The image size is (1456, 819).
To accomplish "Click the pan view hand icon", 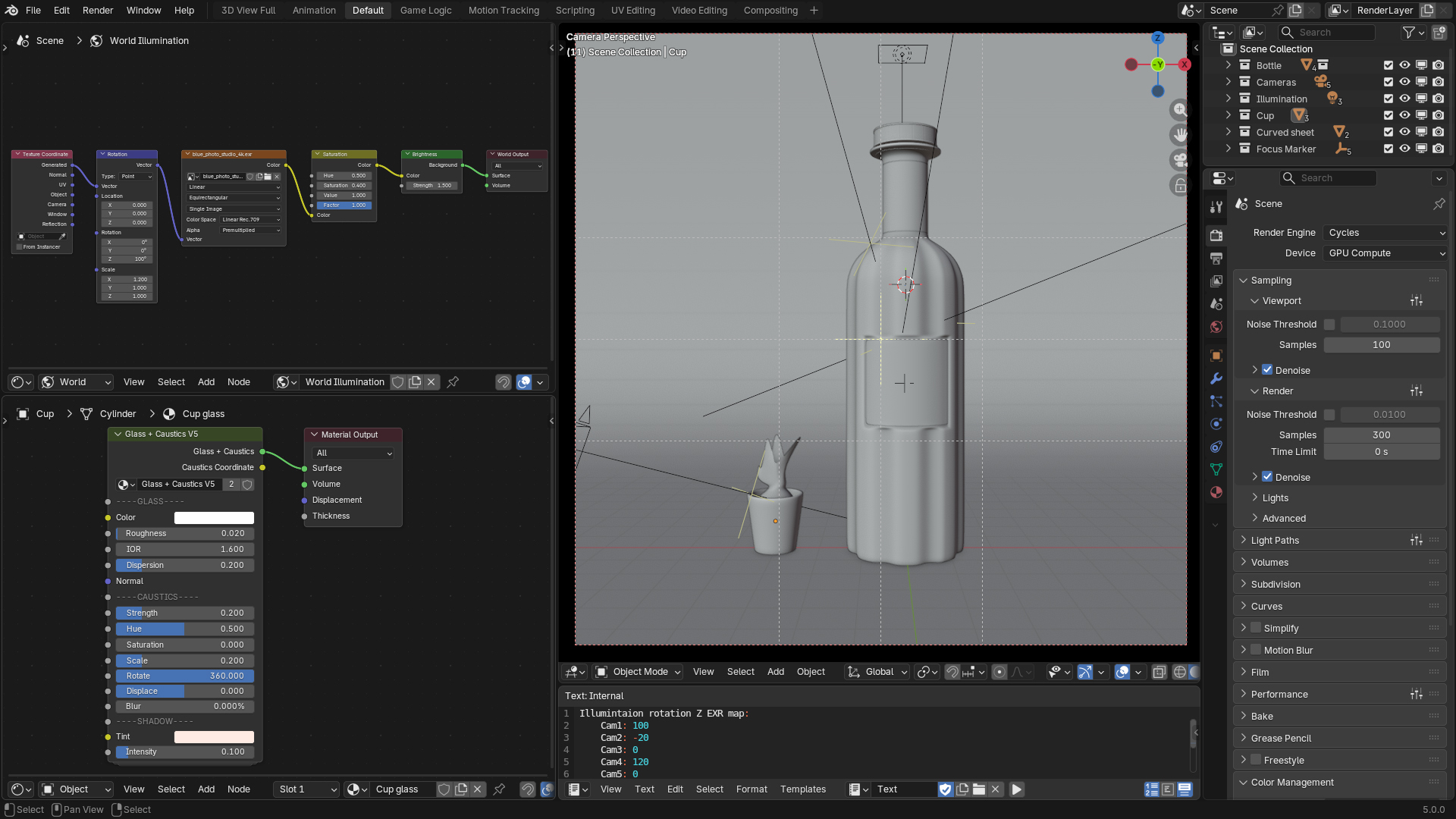I will 1180,135.
